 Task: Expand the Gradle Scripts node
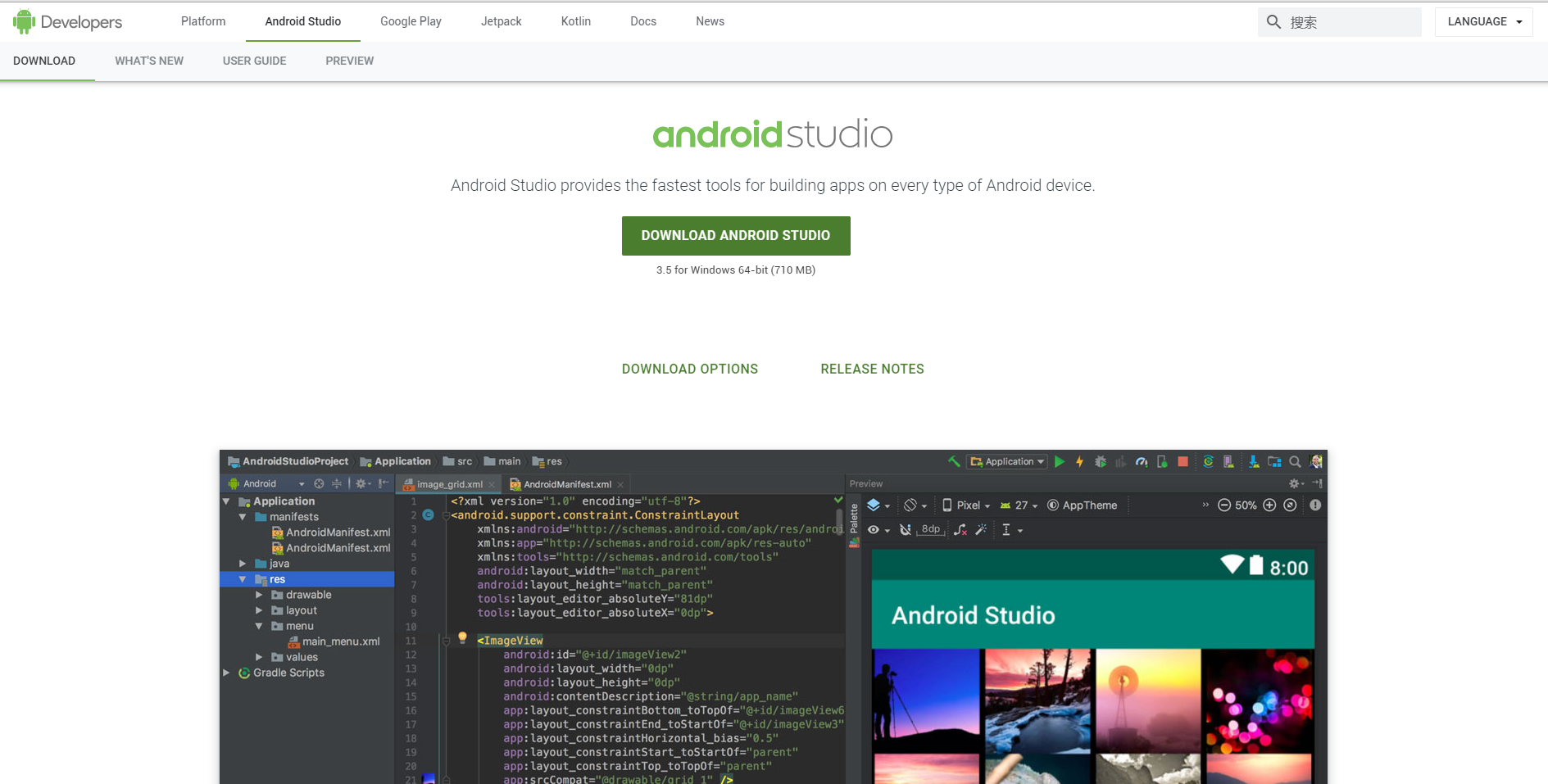[226, 673]
